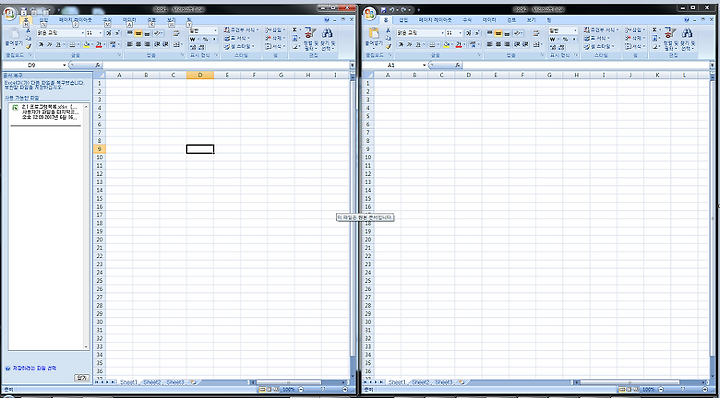Open Data tab in right window

(x=489, y=20)
